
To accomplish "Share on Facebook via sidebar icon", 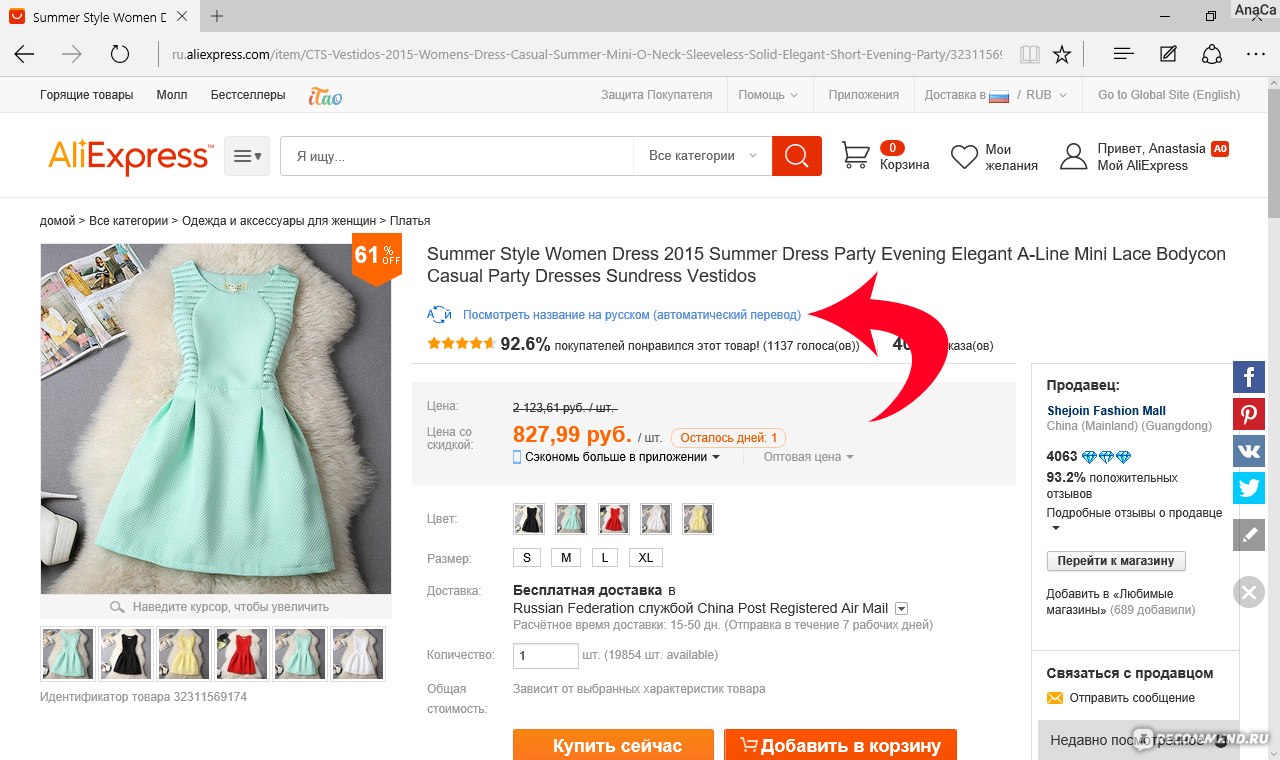I will [1248, 377].
